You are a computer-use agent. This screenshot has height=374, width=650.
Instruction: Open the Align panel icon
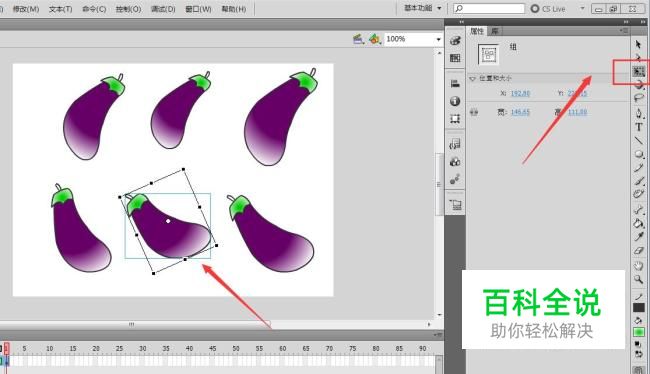pyautogui.click(x=455, y=84)
